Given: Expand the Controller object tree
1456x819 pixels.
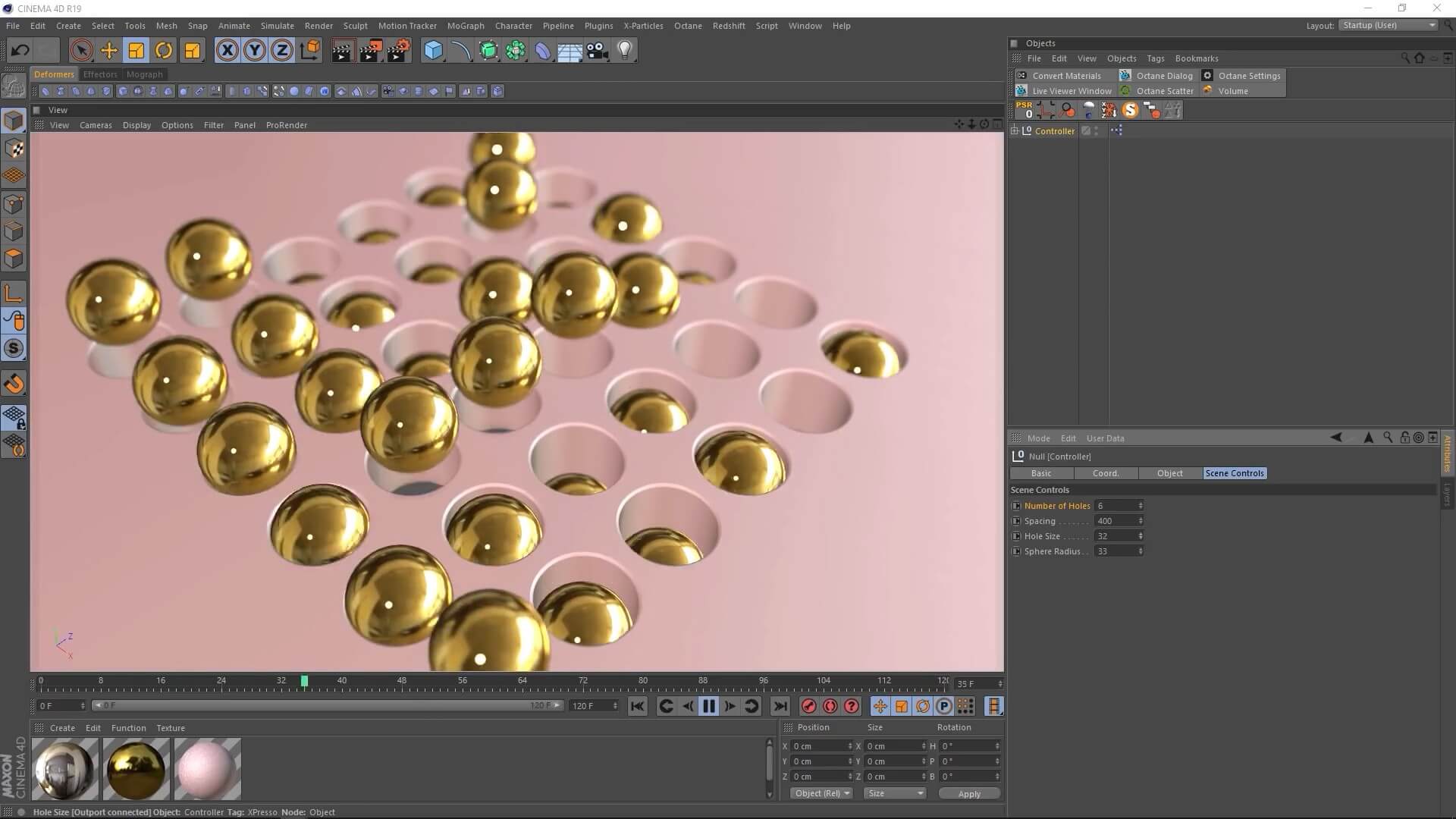Looking at the screenshot, I should (1015, 130).
